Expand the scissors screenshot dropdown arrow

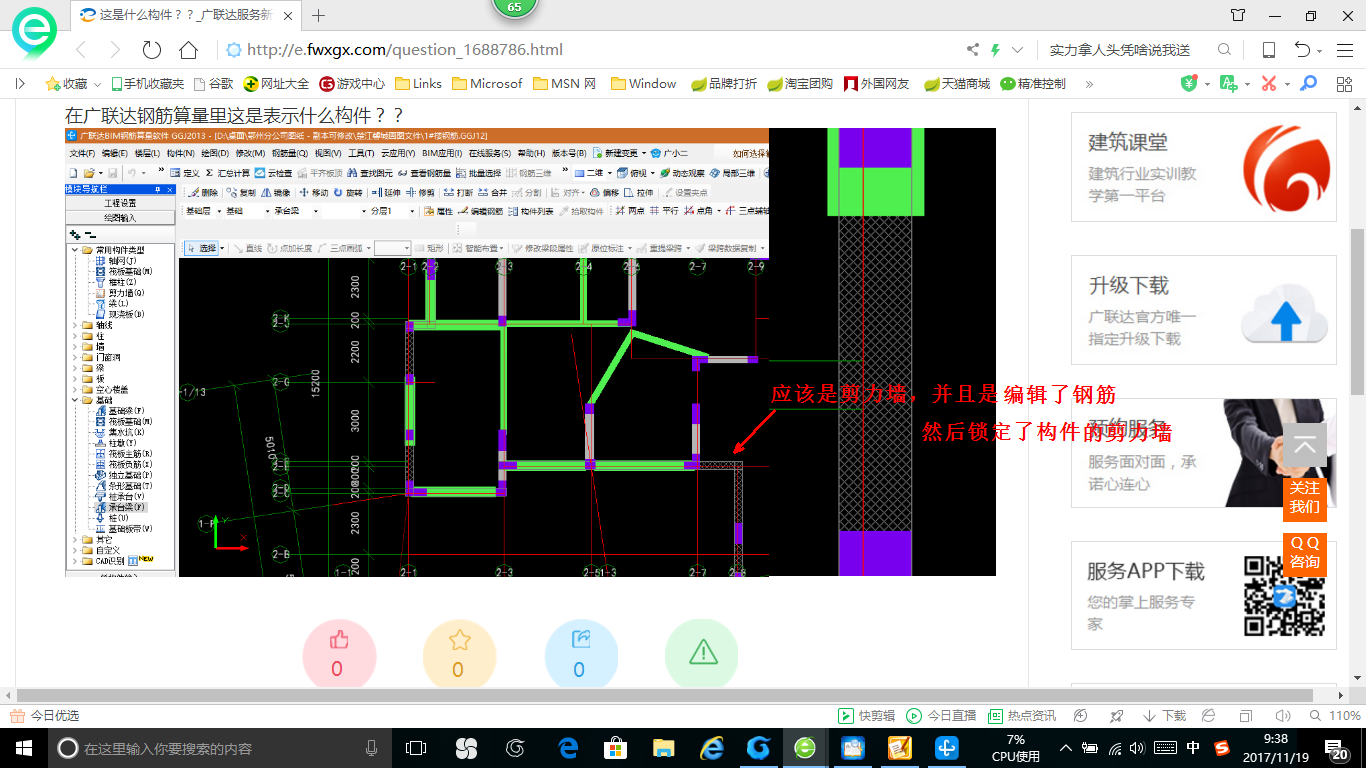tap(1287, 84)
